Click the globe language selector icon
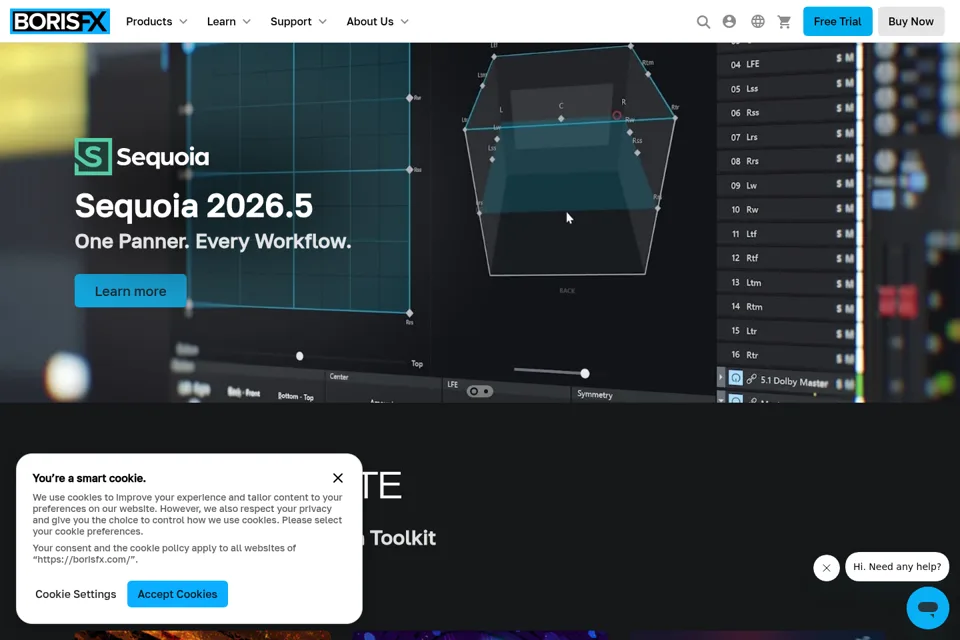The image size is (960, 640). tap(757, 21)
